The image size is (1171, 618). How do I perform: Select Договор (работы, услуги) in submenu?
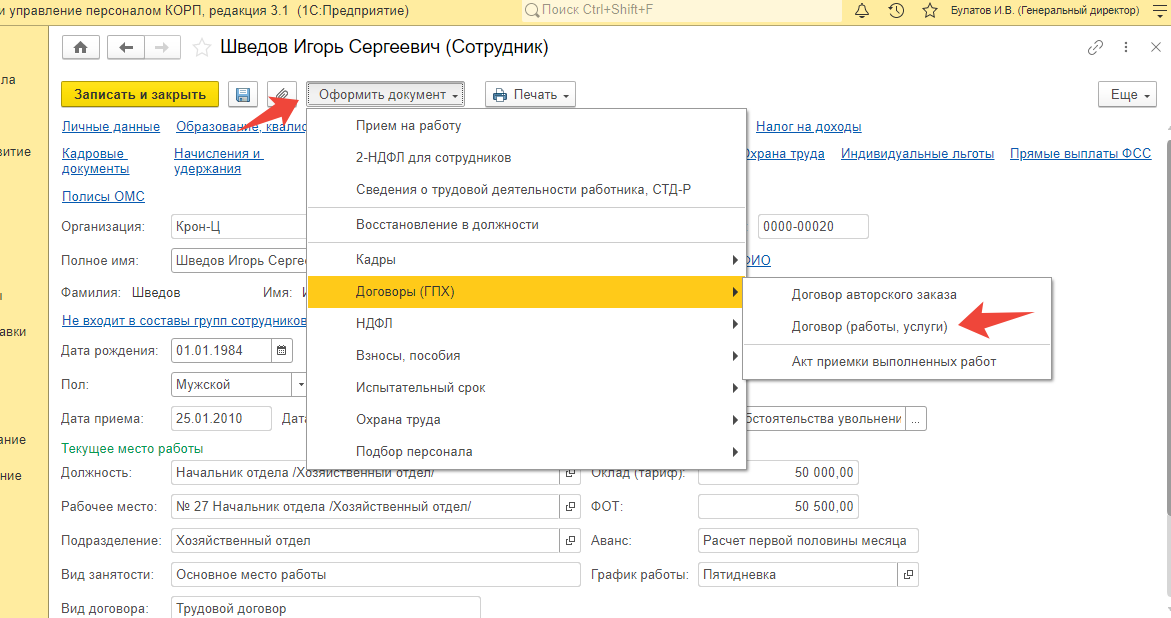click(869, 326)
